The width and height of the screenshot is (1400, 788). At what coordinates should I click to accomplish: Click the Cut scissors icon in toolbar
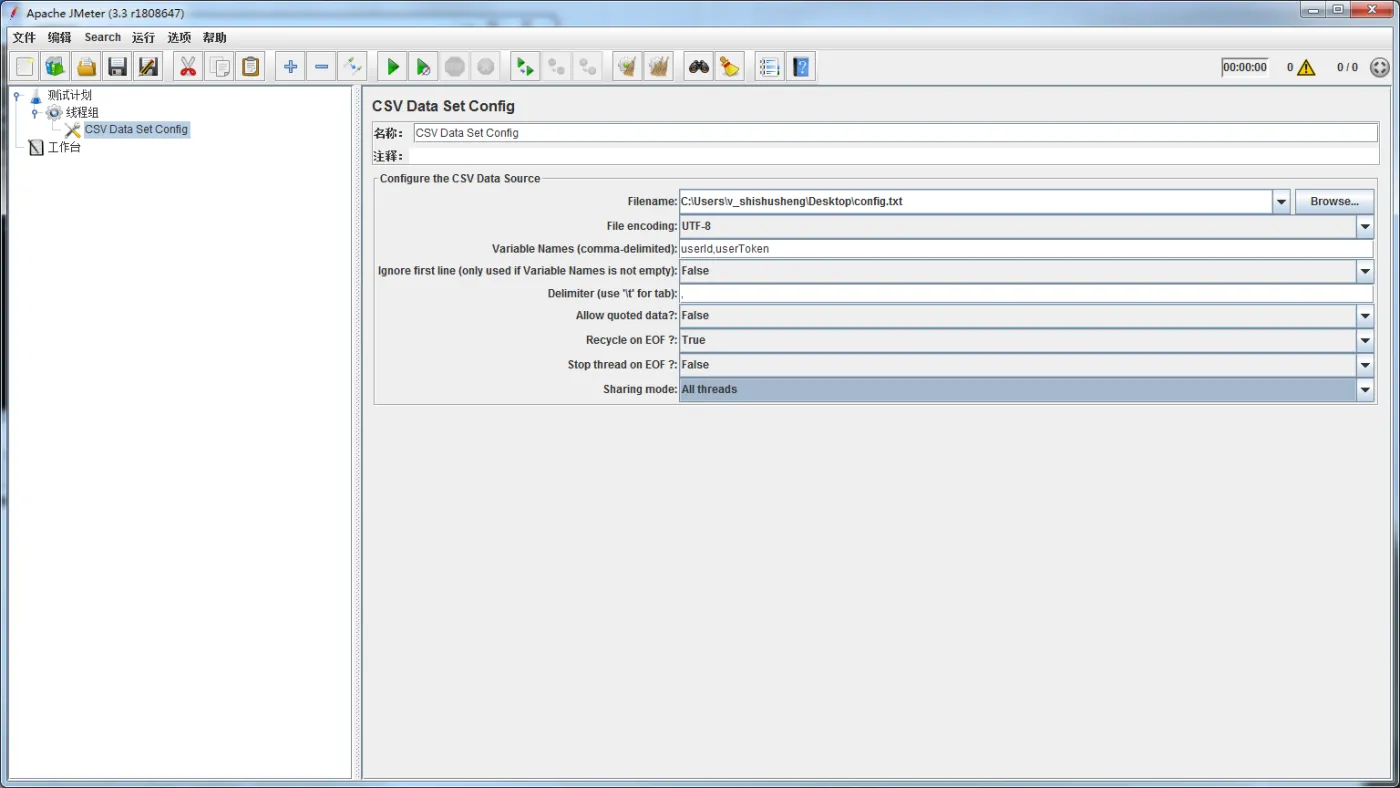click(188, 67)
